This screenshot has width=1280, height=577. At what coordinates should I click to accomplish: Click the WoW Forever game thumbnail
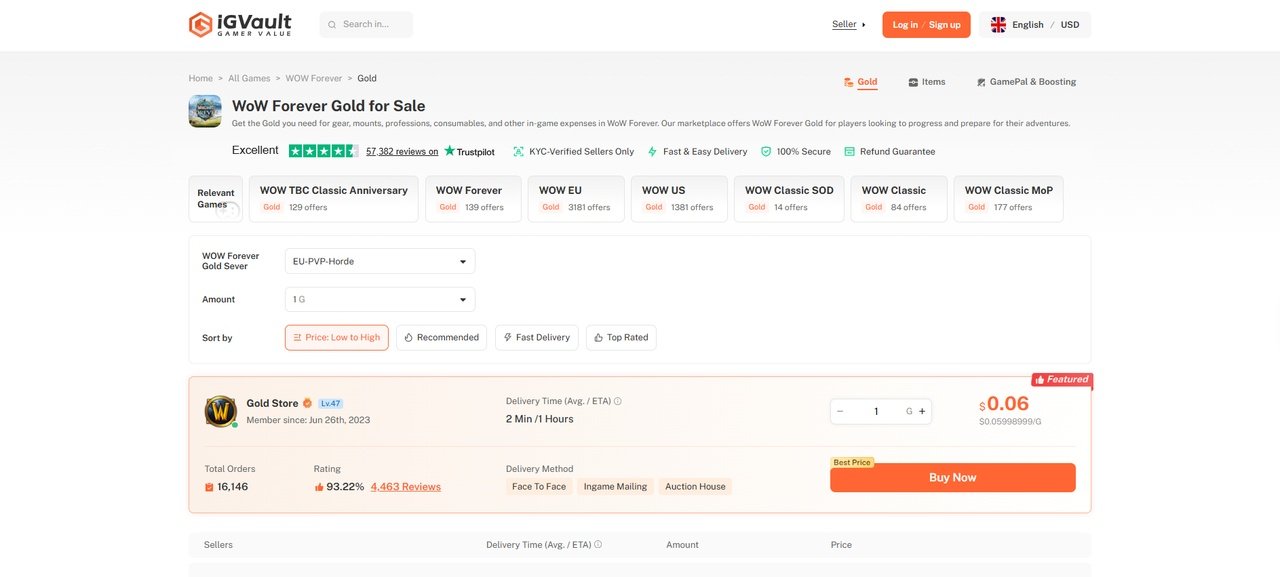(x=205, y=111)
